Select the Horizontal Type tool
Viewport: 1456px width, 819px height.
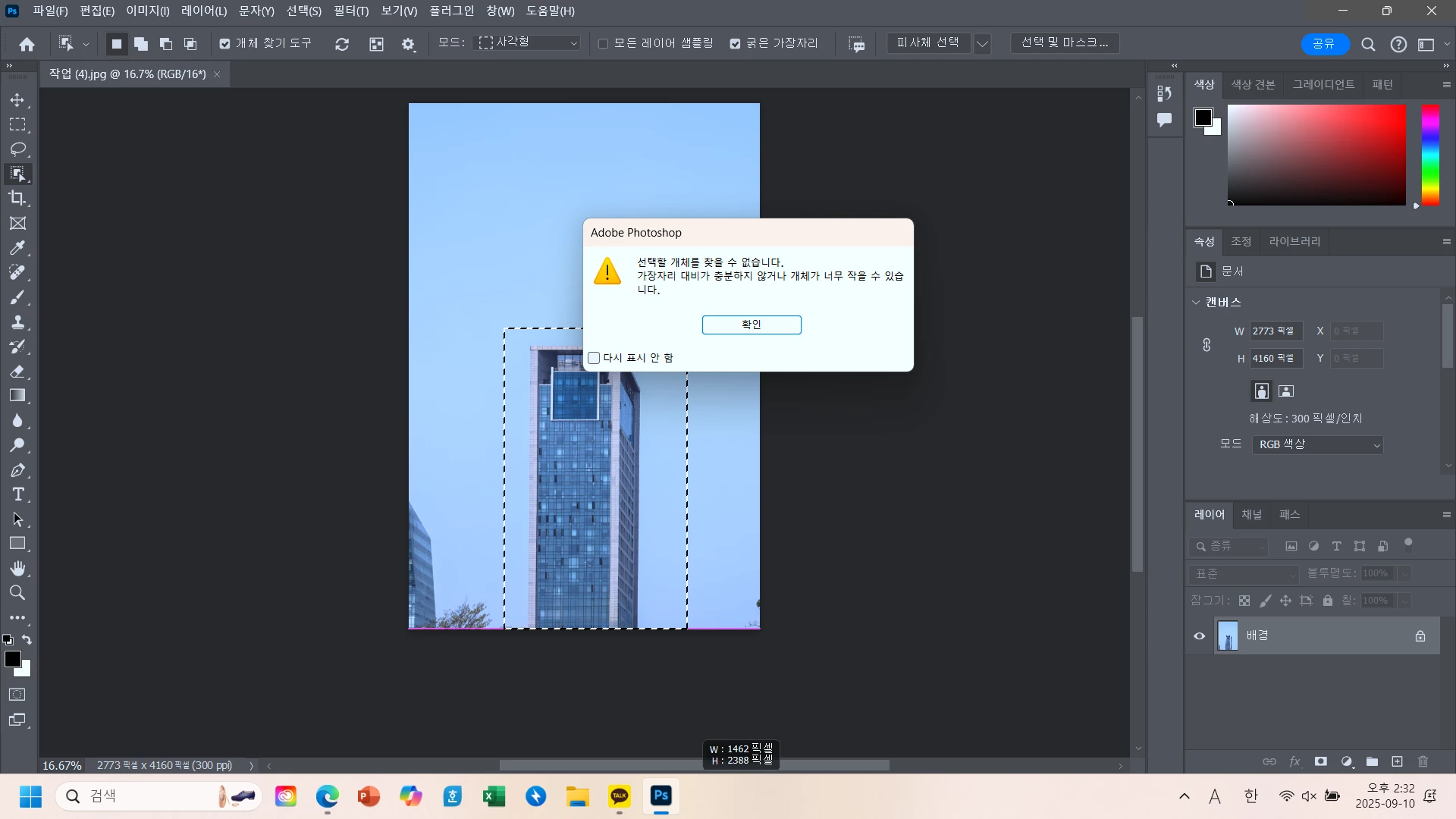(17, 494)
